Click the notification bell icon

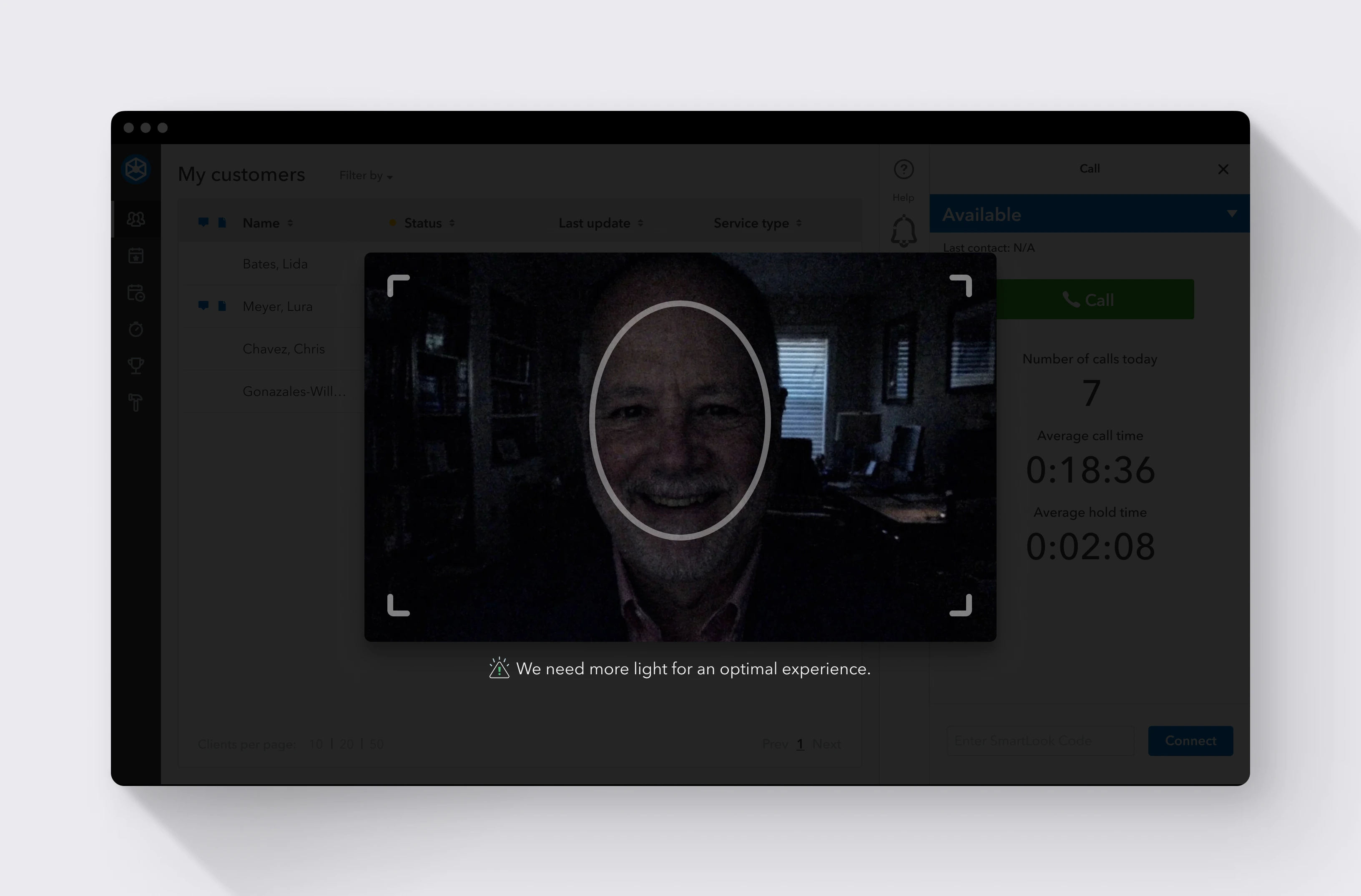point(904,230)
